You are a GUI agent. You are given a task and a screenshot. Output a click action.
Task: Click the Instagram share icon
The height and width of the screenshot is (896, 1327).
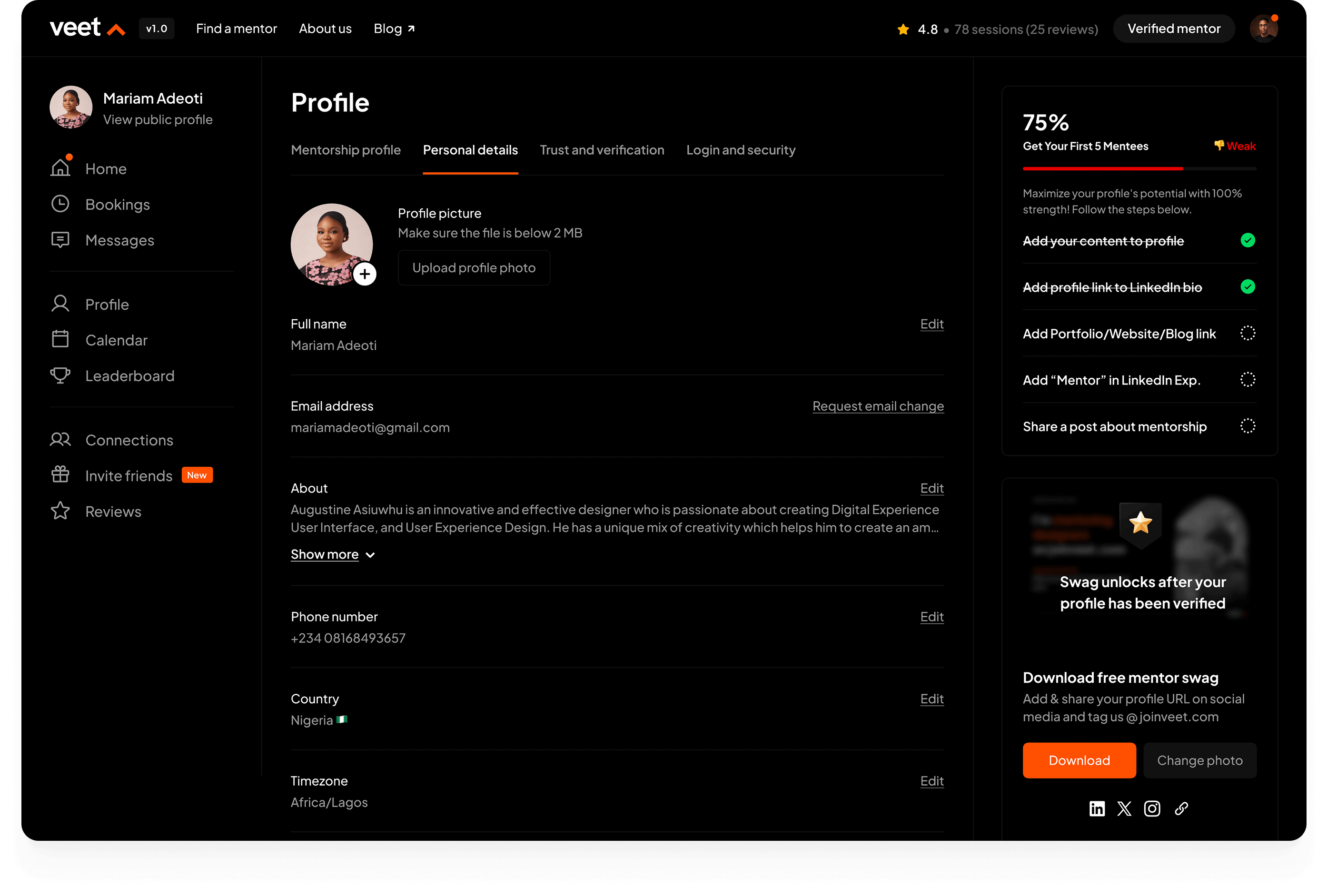coord(1152,808)
